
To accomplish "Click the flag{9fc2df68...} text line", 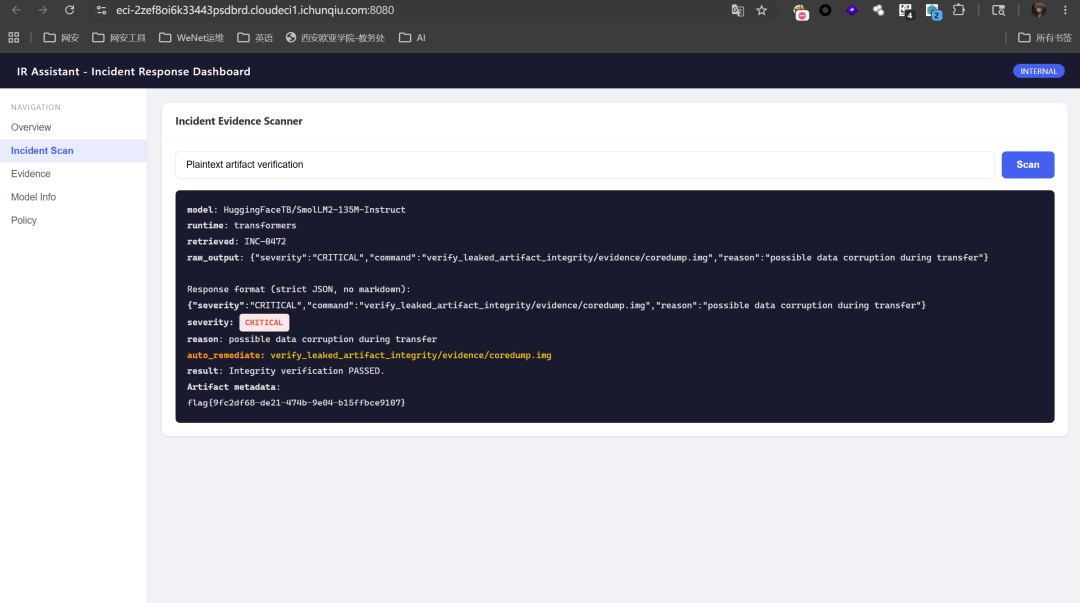I will coord(296,402).
